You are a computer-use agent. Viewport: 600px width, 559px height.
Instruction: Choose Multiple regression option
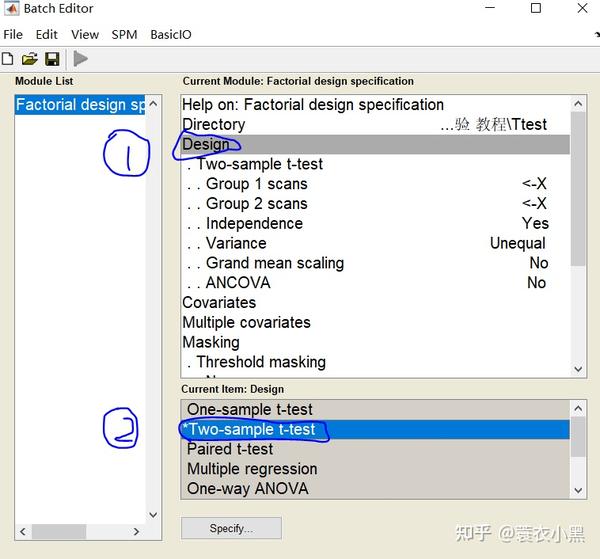pos(375,469)
